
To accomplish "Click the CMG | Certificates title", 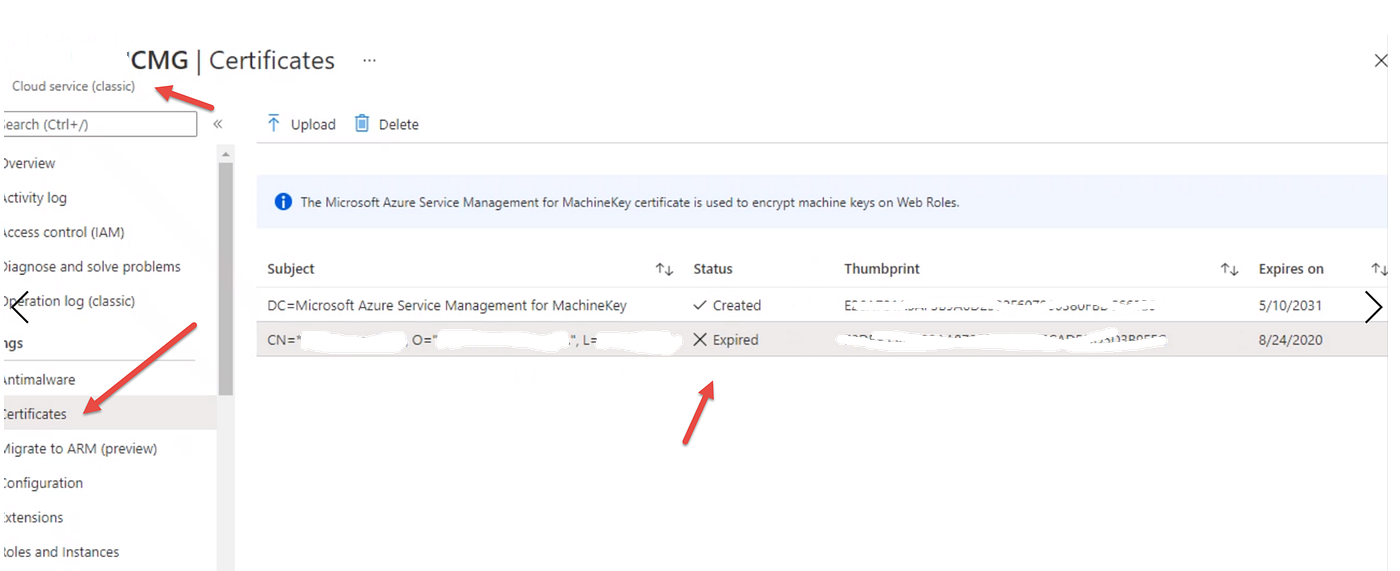I will [x=233, y=60].
